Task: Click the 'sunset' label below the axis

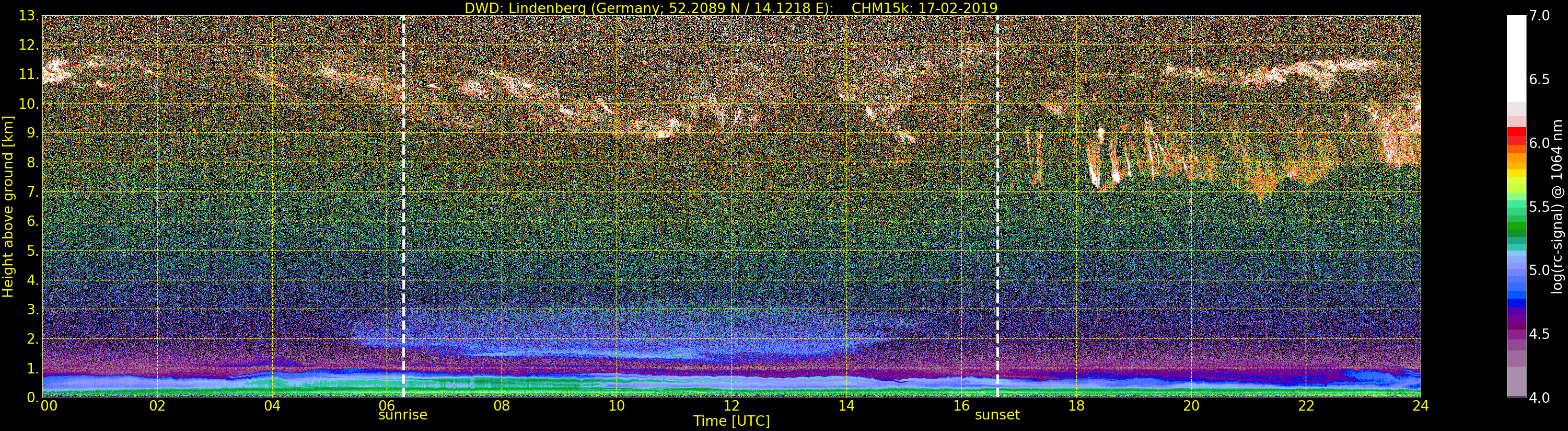Action: click(x=997, y=415)
